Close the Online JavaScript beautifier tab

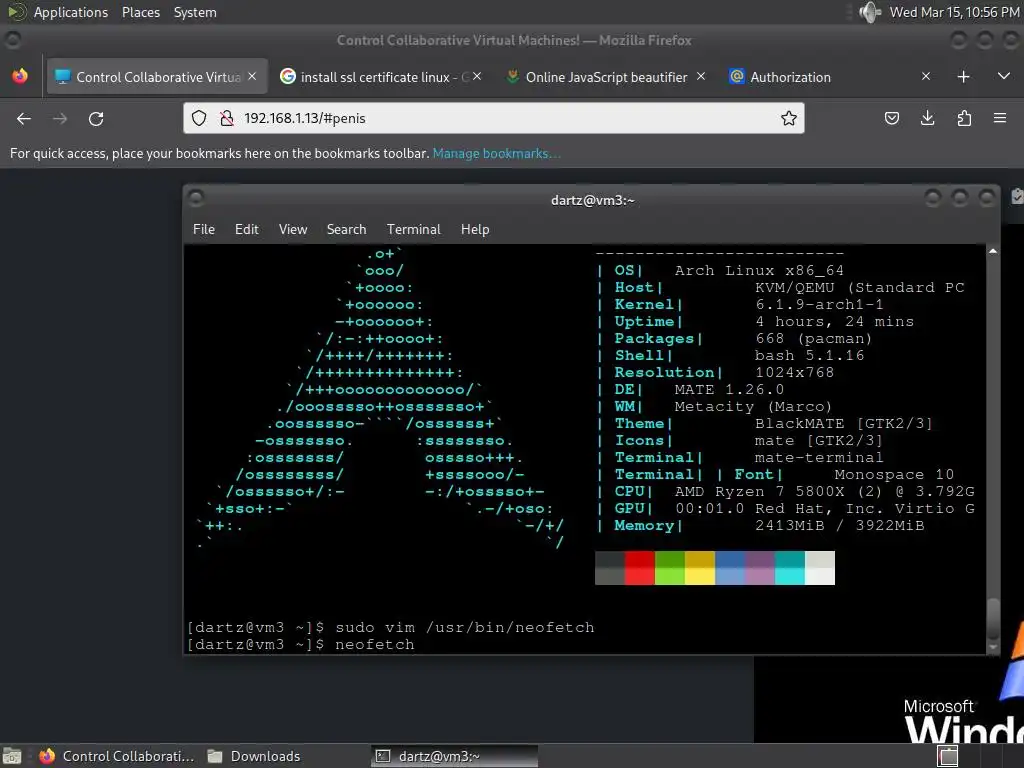click(x=701, y=76)
